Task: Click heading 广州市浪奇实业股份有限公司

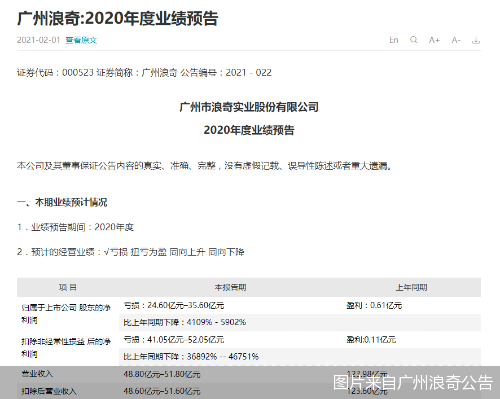Action: 249,107
